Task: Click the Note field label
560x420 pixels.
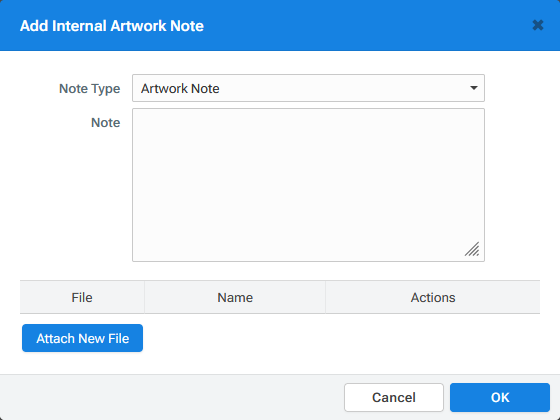Action: click(106, 122)
